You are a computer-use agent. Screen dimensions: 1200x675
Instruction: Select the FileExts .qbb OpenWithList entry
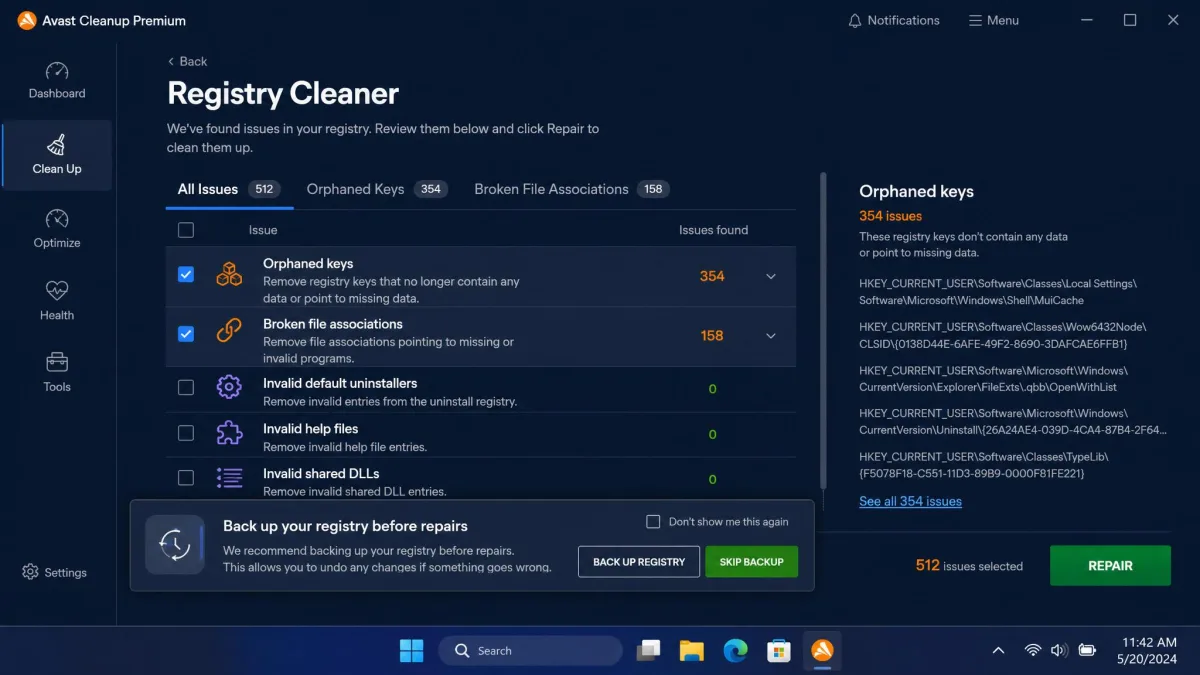[x=993, y=379]
